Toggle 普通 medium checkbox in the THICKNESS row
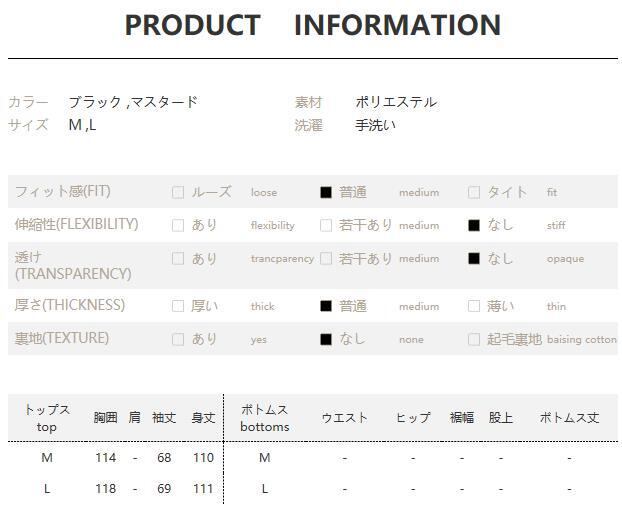The width and height of the screenshot is (622, 508). point(326,306)
